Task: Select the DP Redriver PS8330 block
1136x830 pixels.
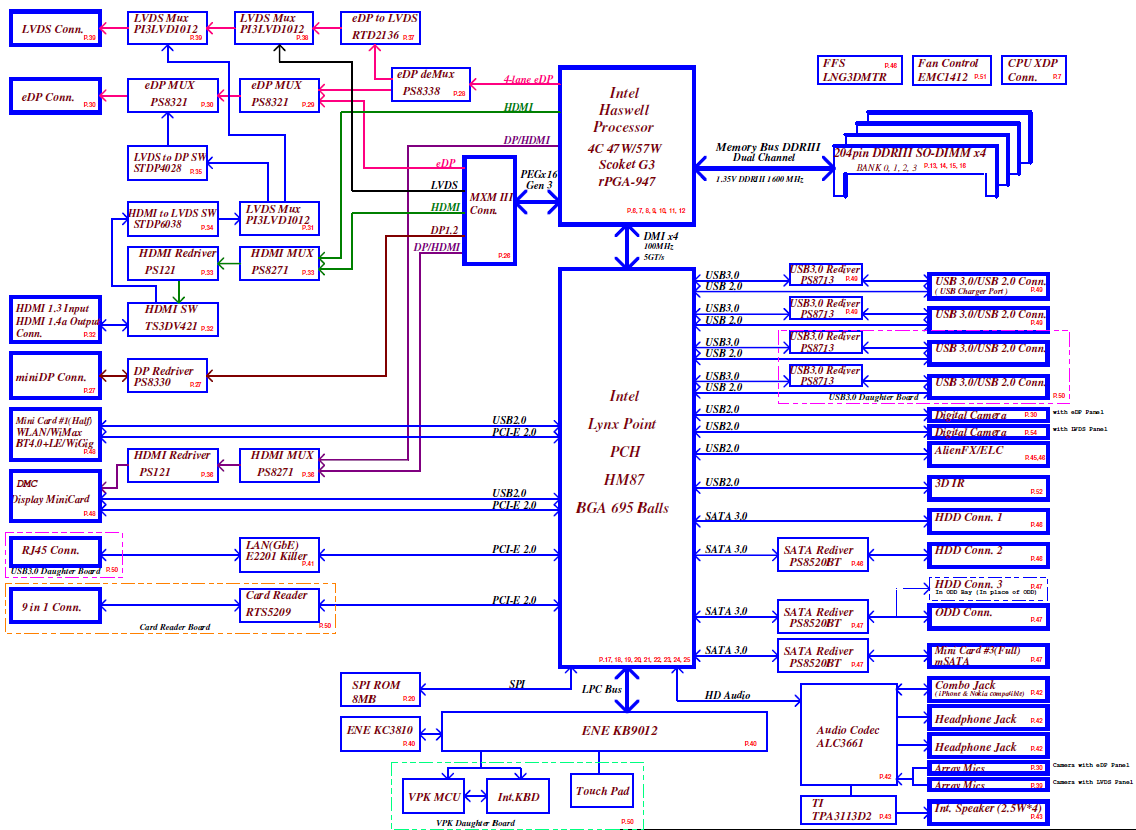Action: [x=167, y=376]
